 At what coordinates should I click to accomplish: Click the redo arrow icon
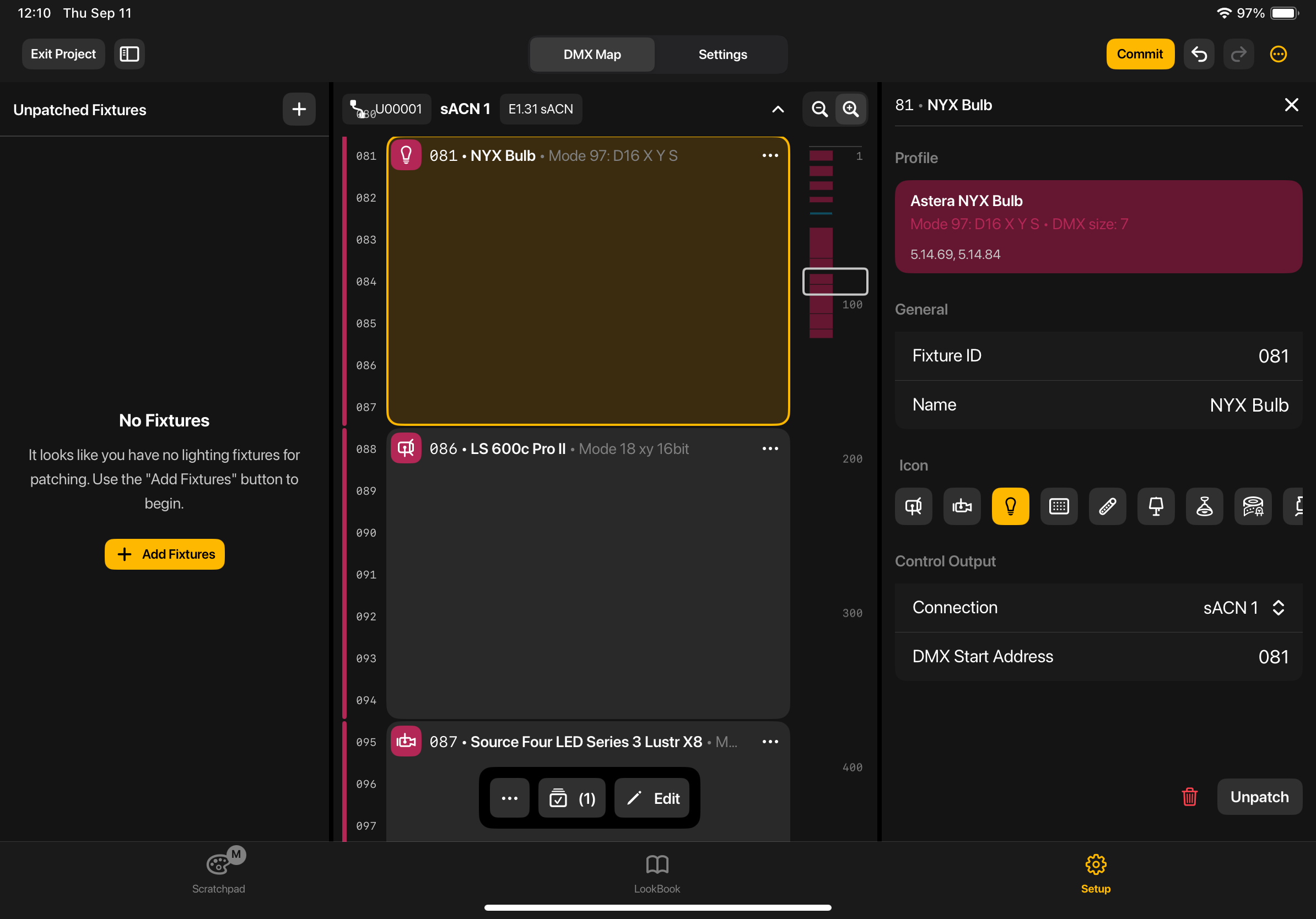click(x=1238, y=54)
